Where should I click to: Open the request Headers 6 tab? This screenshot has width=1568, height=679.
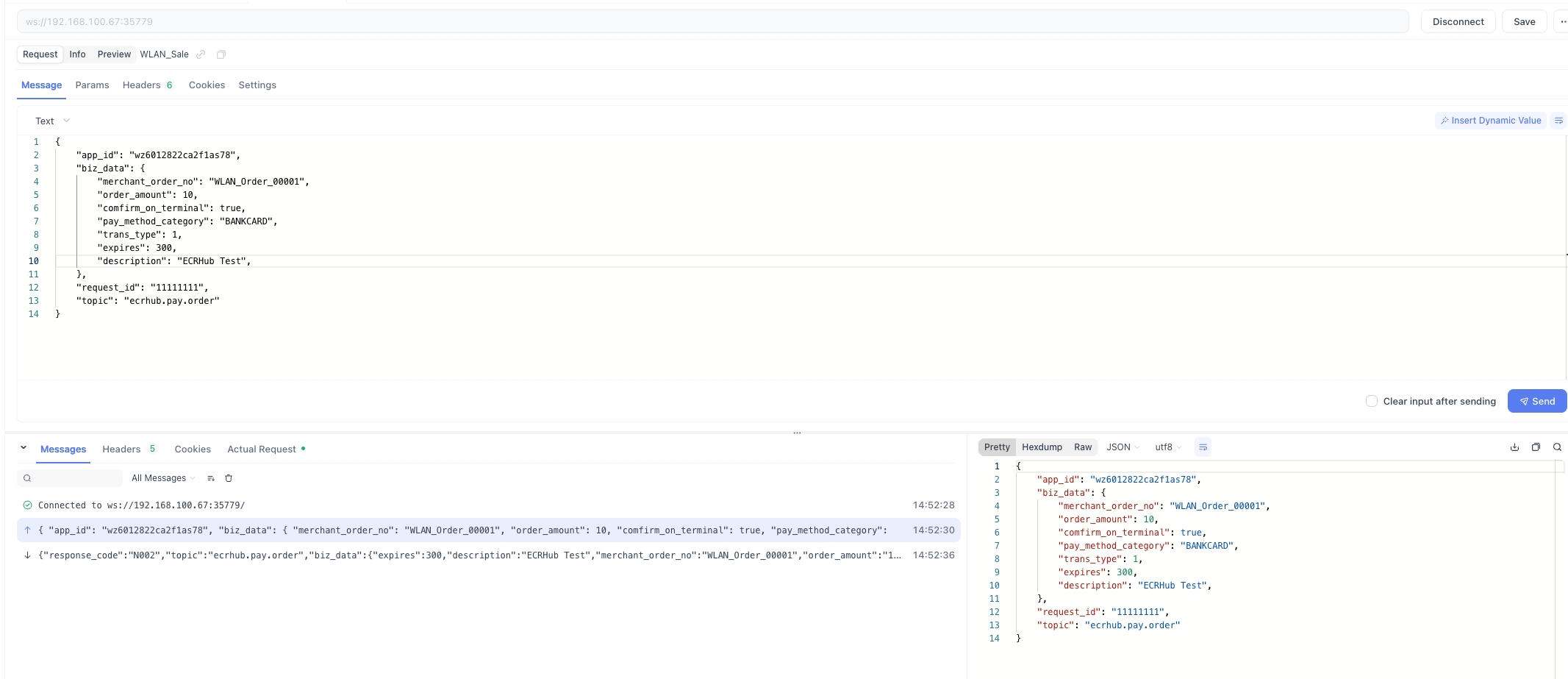tap(148, 85)
